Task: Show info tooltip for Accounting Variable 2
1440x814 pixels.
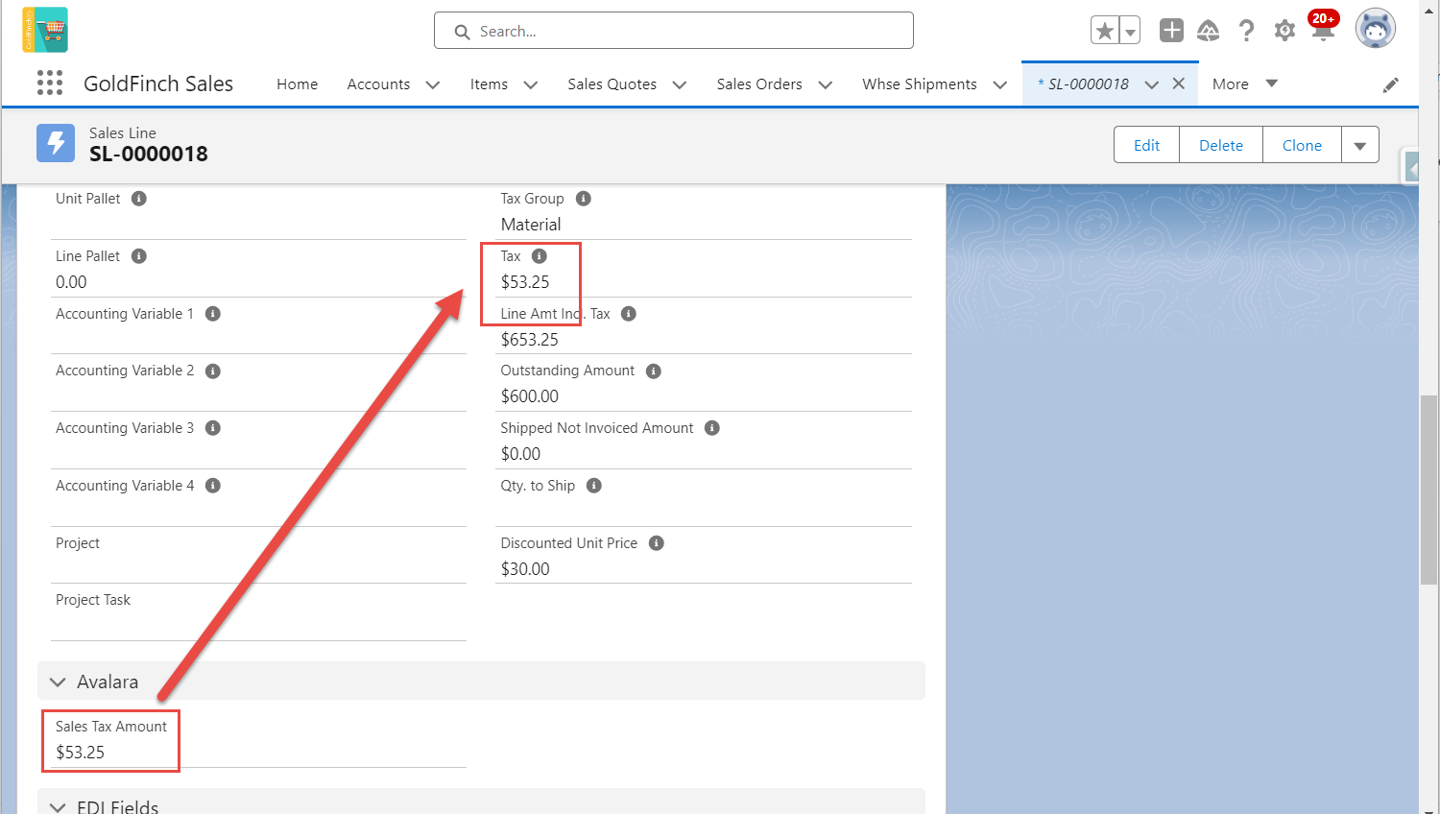Action: [x=212, y=371]
